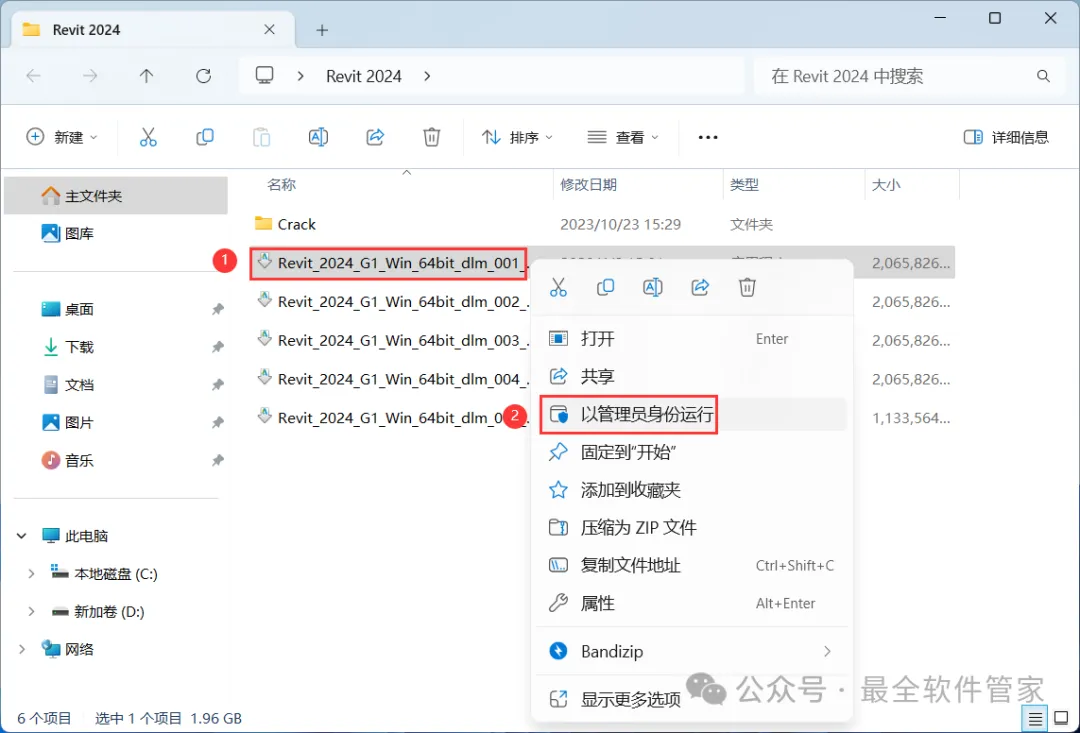1080x733 pixels.
Task: Click the Share icon in the toolbar
Action: [x=375, y=137]
